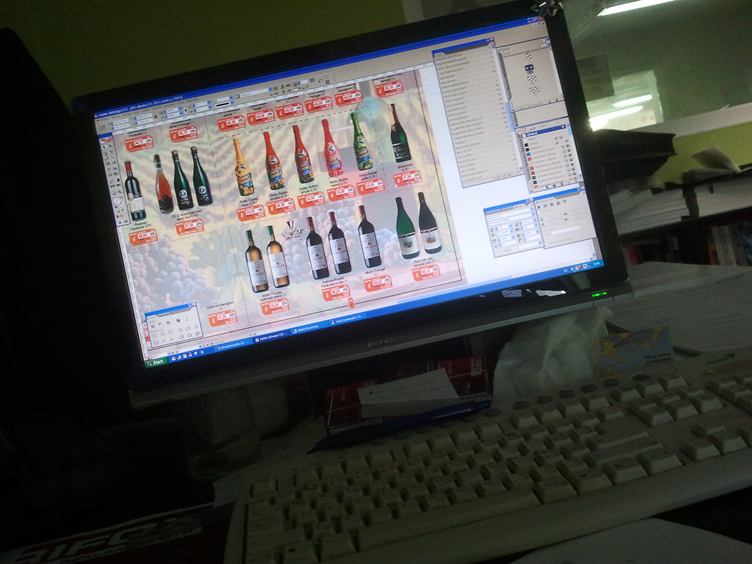The width and height of the screenshot is (752, 564).
Task: Select the yellow-orange bottle image on the layout
Action: tap(242, 167)
